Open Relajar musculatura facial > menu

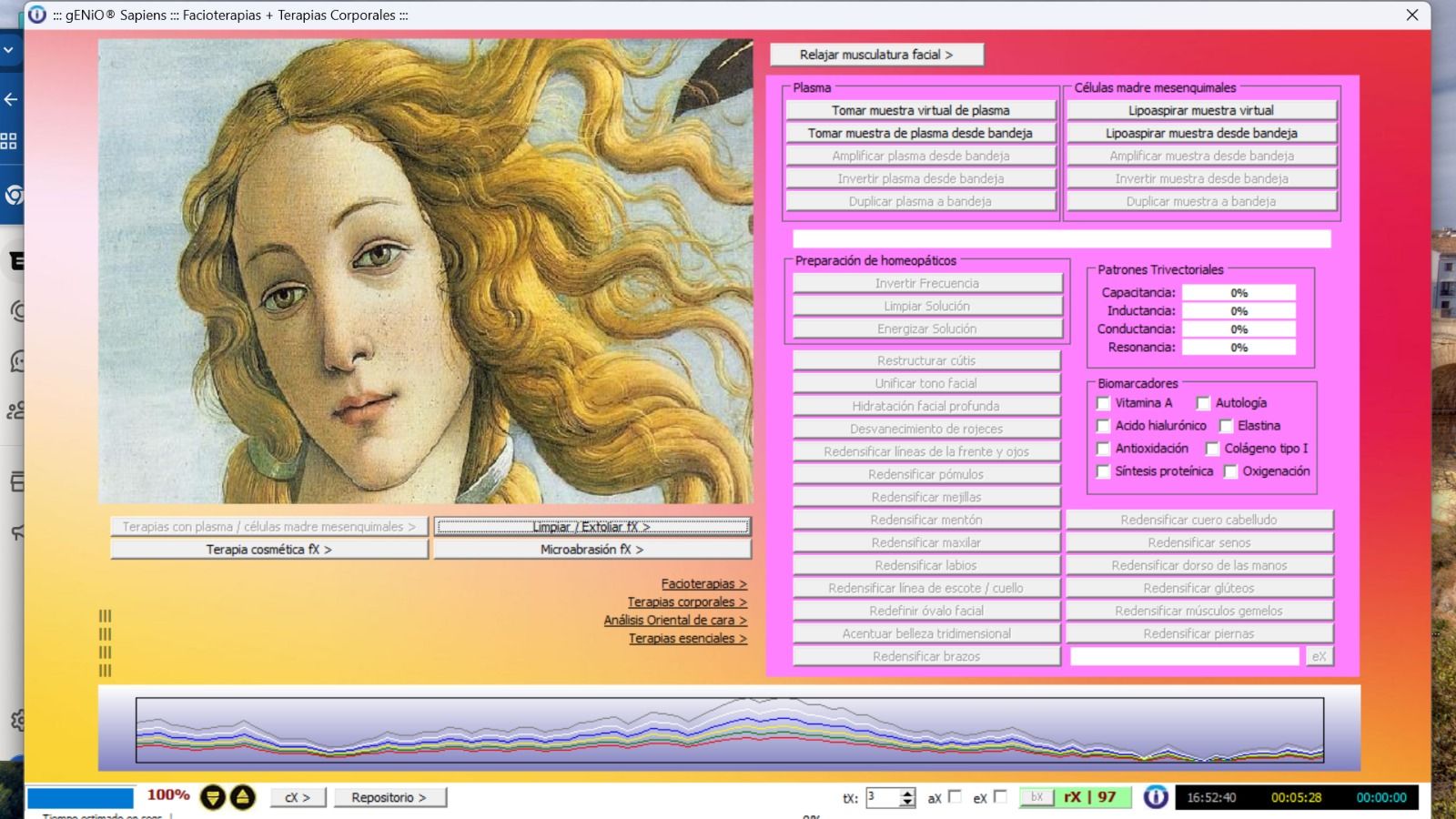coord(876,55)
